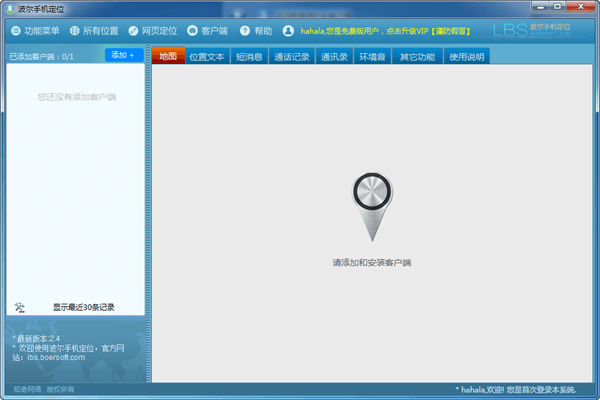The height and width of the screenshot is (400, 600).
Task: Open the 通讯录 tab
Action: pyautogui.click(x=334, y=57)
